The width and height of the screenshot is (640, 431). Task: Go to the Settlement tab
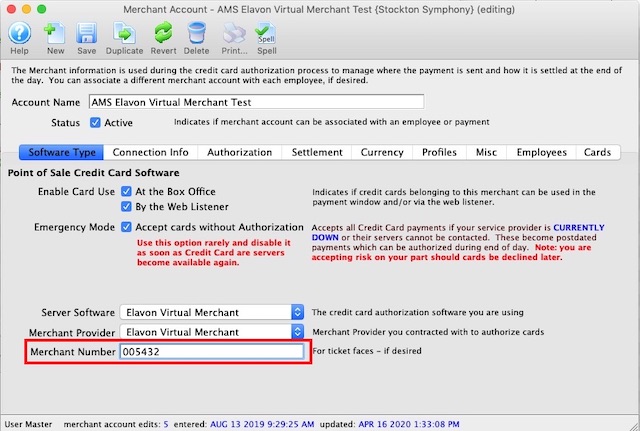(x=317, y=152)
